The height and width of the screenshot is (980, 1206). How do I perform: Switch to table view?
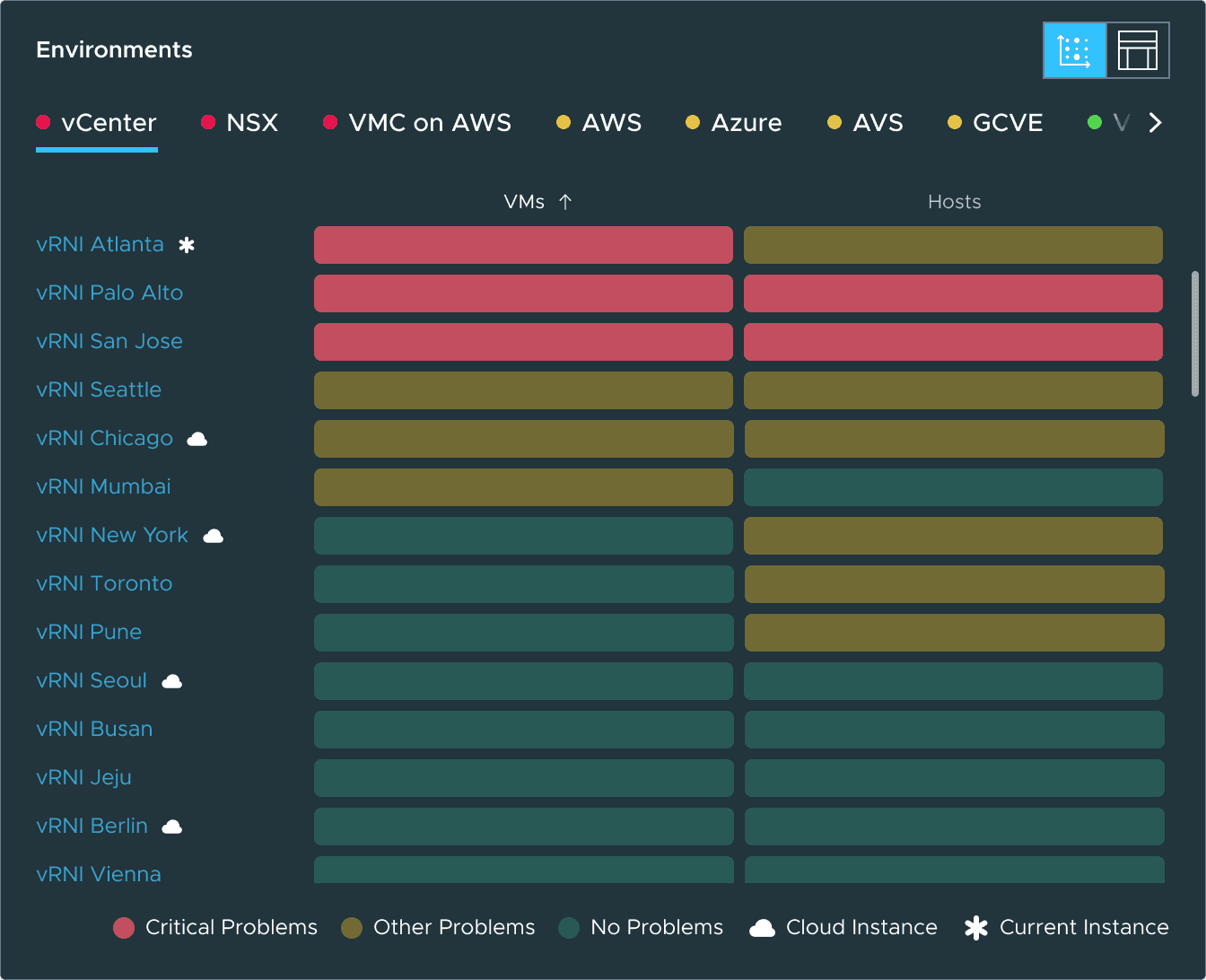pyautogui.click(x=1138, y=50)
